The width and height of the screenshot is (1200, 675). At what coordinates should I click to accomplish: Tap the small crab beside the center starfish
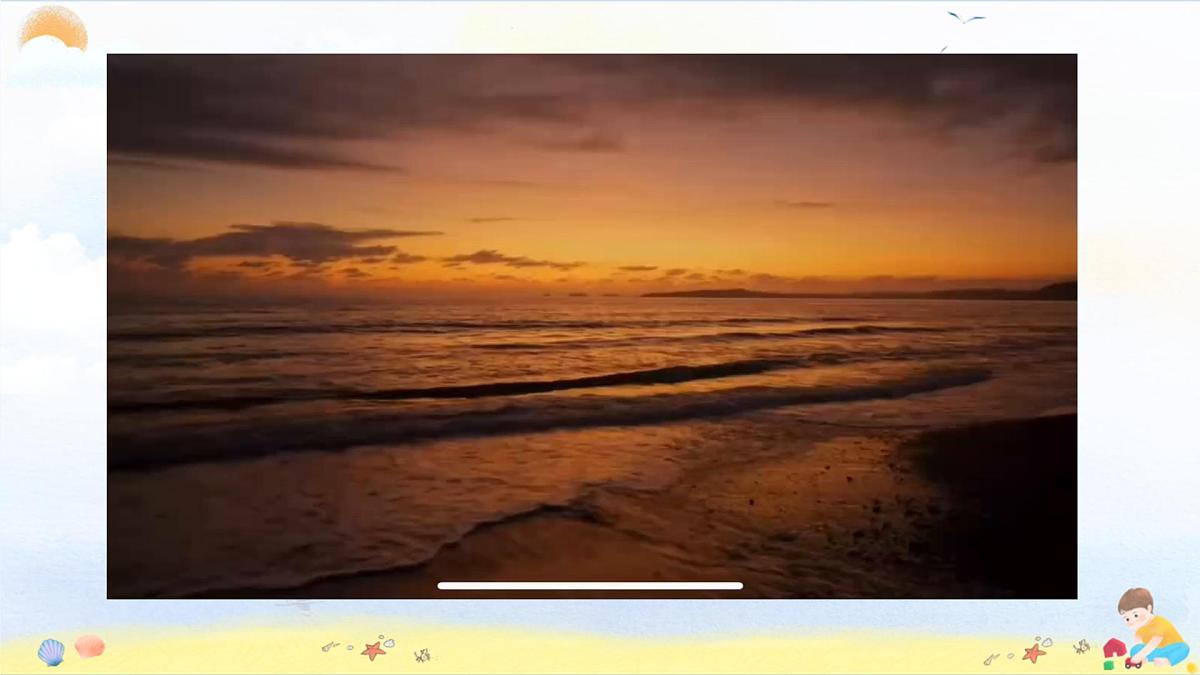click(422, 656)
